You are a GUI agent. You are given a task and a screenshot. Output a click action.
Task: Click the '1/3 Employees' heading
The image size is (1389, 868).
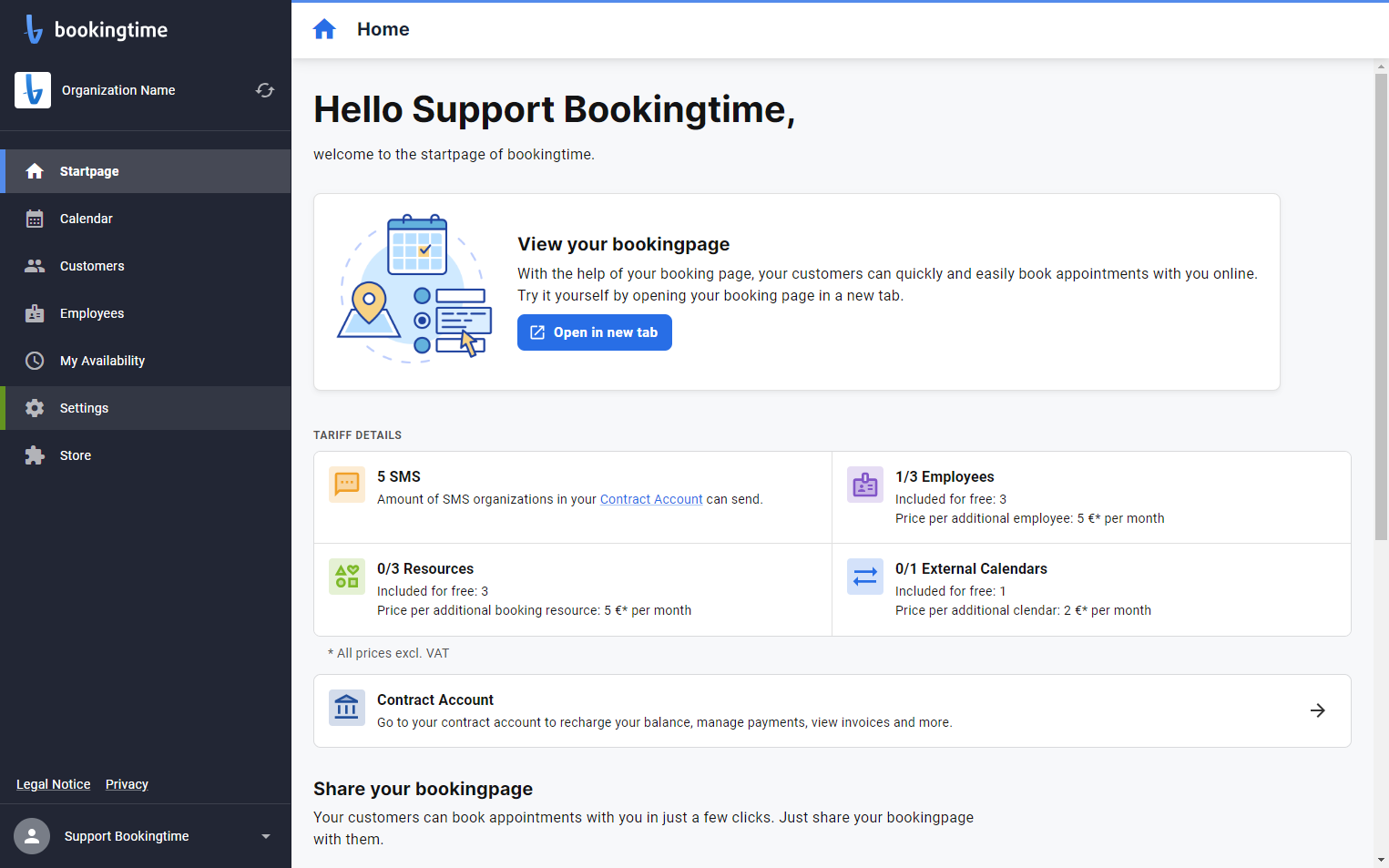pos(945,476)
